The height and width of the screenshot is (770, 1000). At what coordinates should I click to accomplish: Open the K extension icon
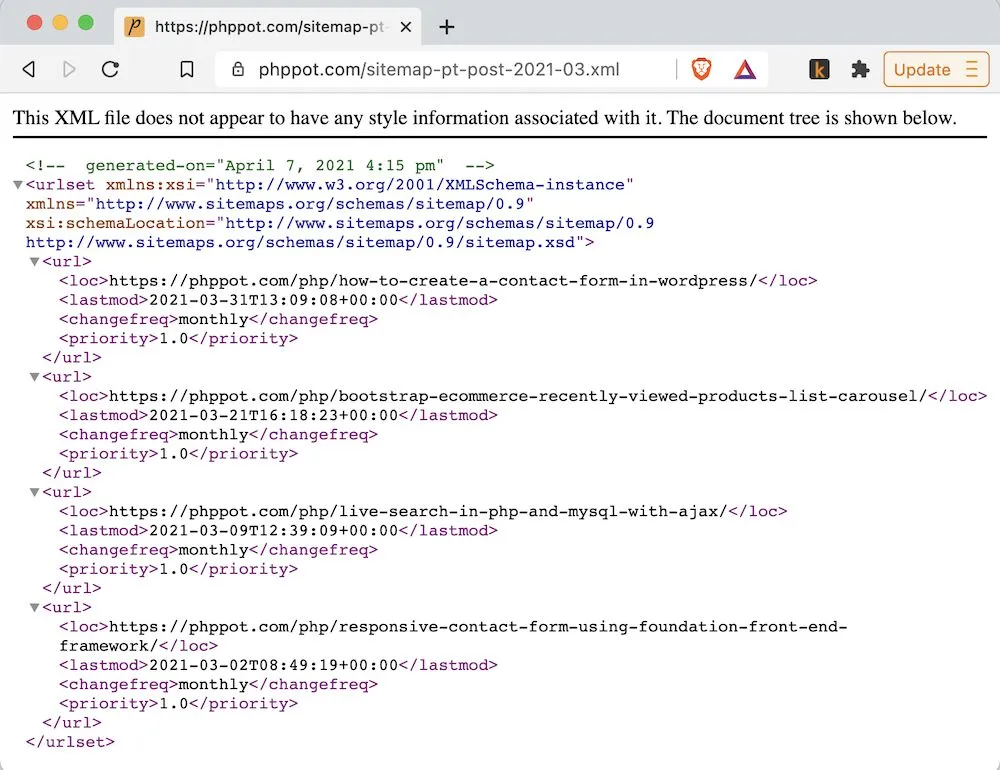point(819,69)
